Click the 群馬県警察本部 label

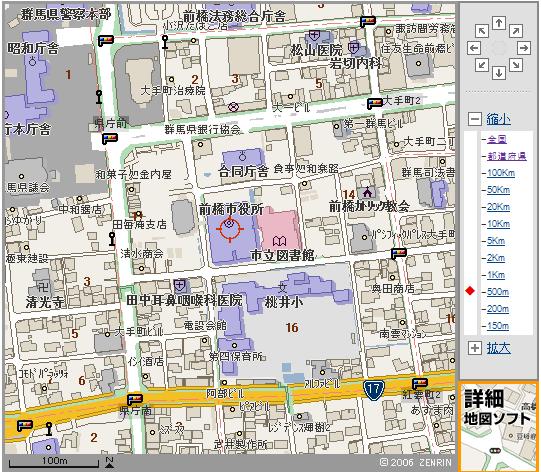pos(67,14)
